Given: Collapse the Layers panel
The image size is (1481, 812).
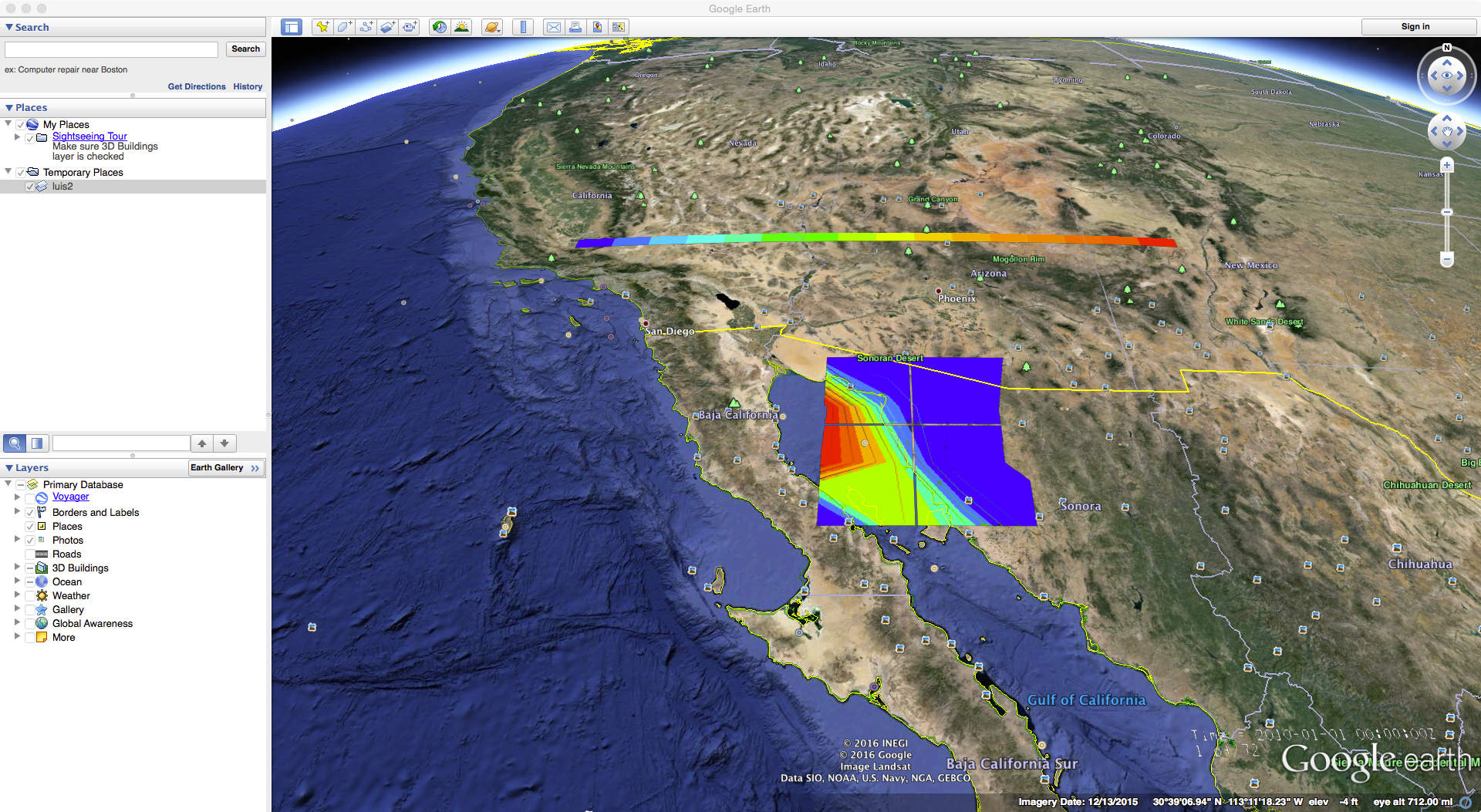Looking at the screenshot, I should click(9, 467).
